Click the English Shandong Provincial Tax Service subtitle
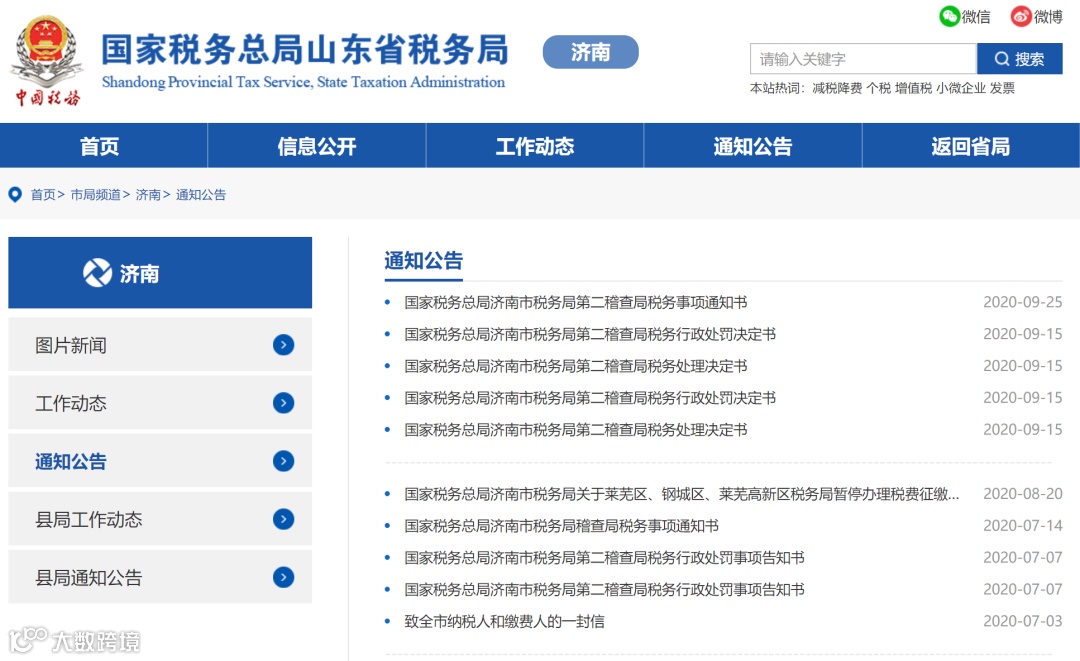Screen dimensions: 1080x661 [x=303, y=82]
